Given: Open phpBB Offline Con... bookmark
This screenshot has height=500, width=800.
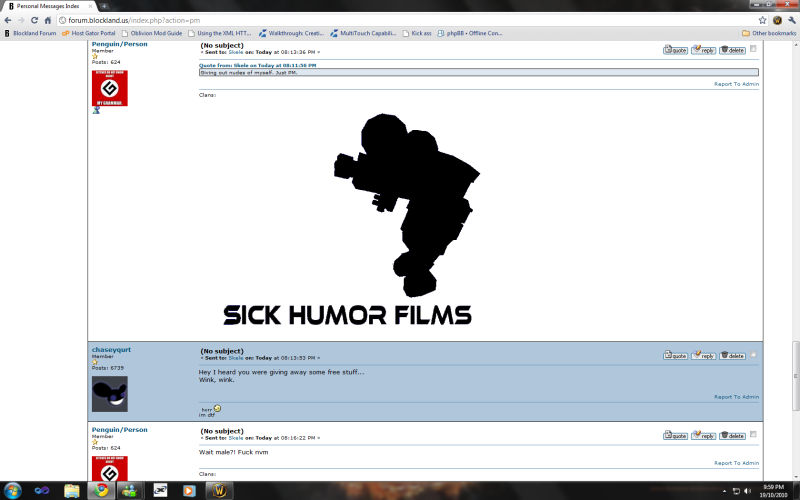Looking at the screenshot, I should click(470, 33).
